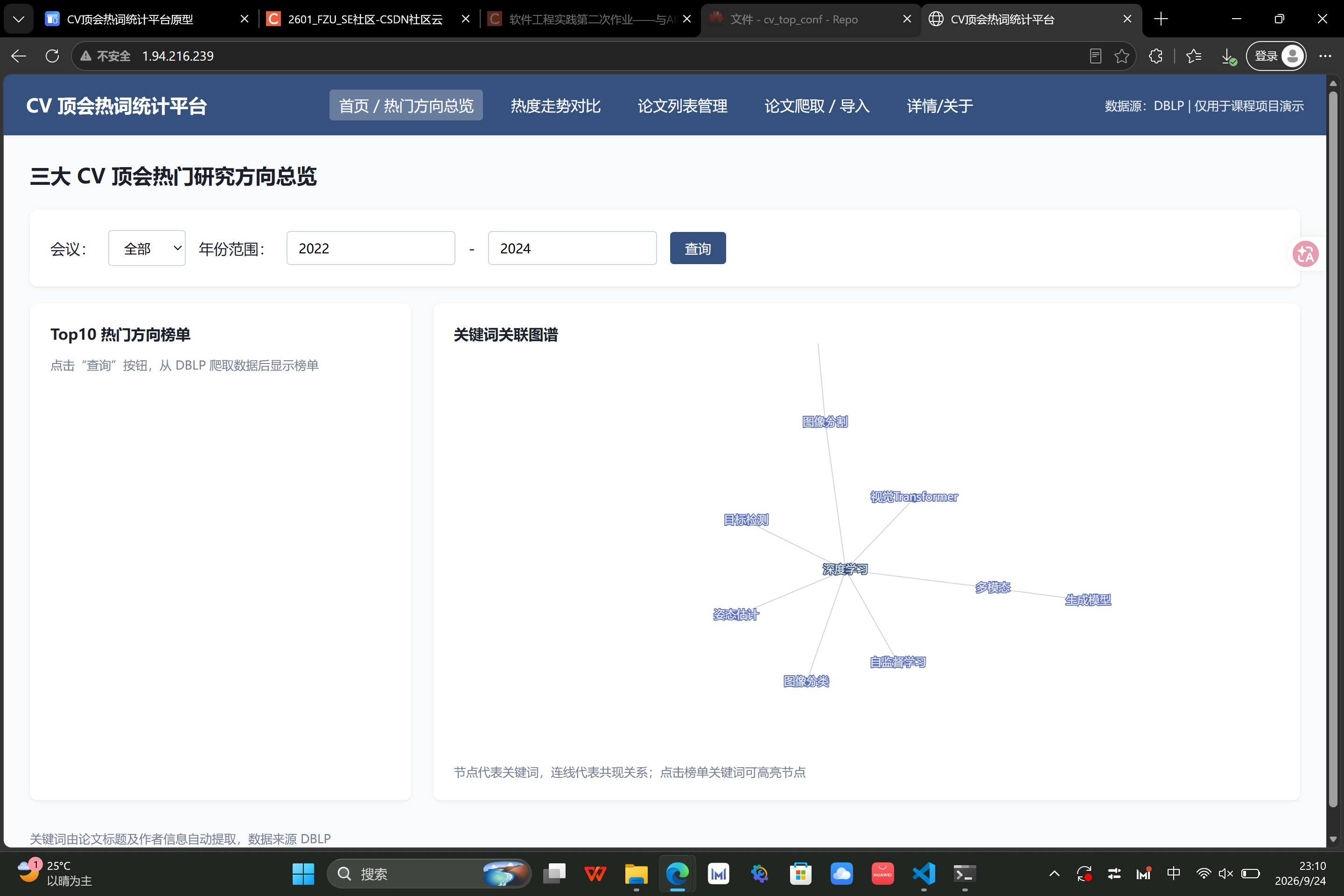
Task: Select the 深度学习 node in graph
Action: click(845, 569)
